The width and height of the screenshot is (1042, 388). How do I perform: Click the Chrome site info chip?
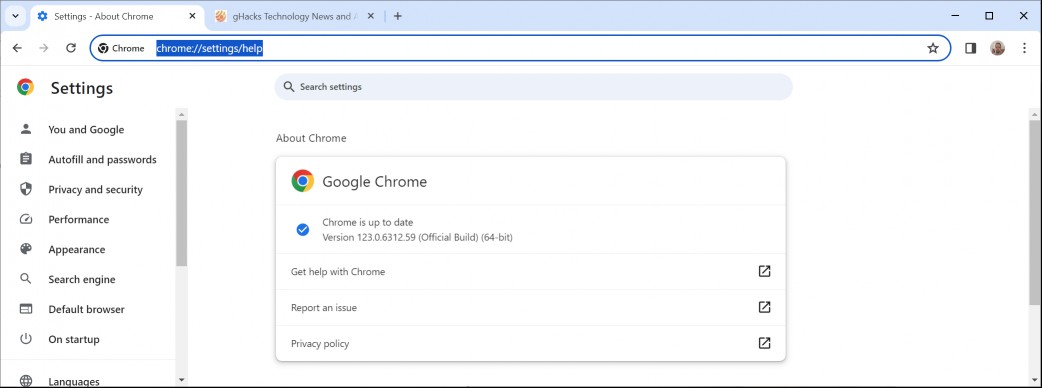point(122,48)
